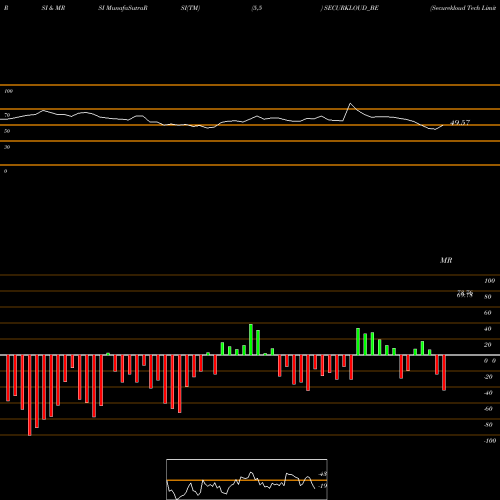The width and height of the screenshot is (500, 500).
Task: Click the SI(TM) header text
Action: pos(190,8)
